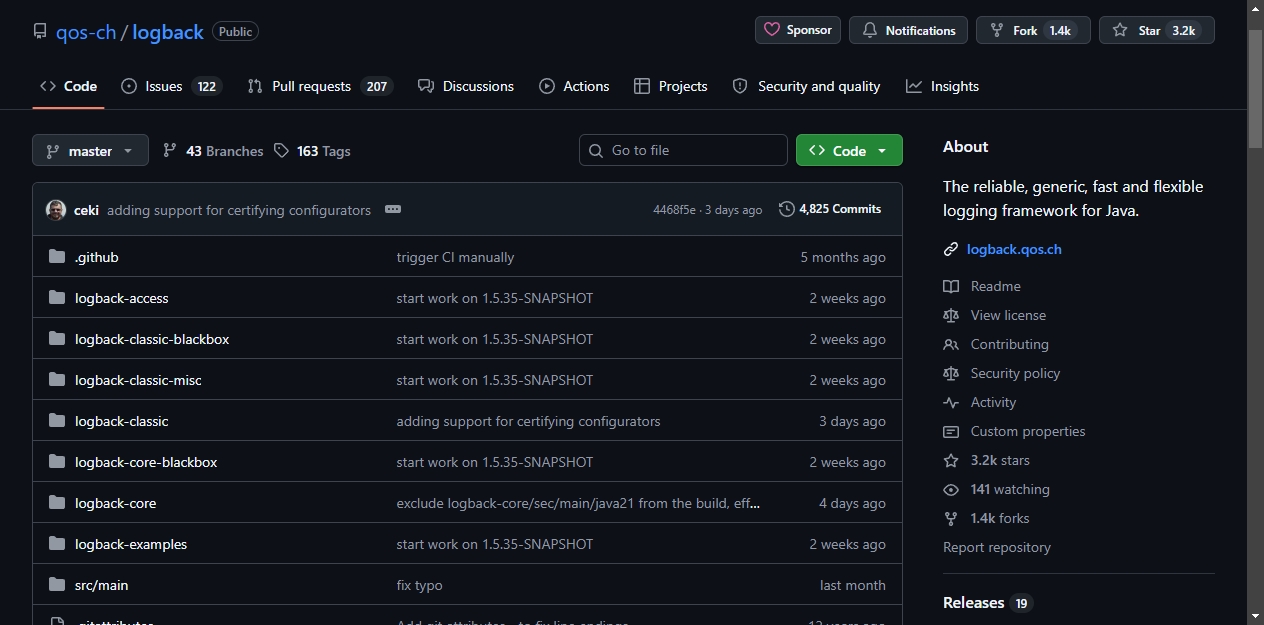This screenshot has width=1264, height=625.
Task: Open Security and quality tab
Action: [806, 86]
